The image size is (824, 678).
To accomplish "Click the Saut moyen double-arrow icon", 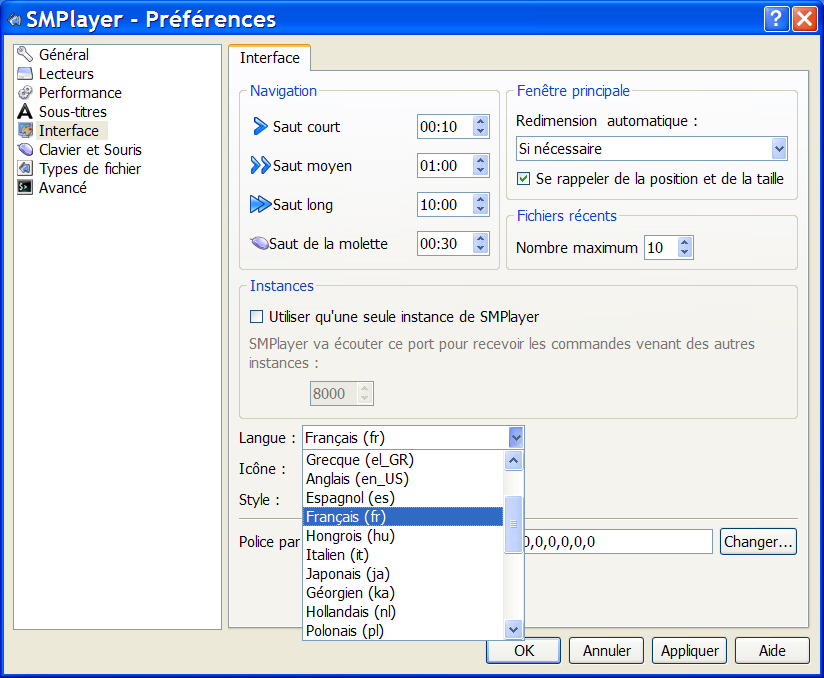I will [261, 165].
